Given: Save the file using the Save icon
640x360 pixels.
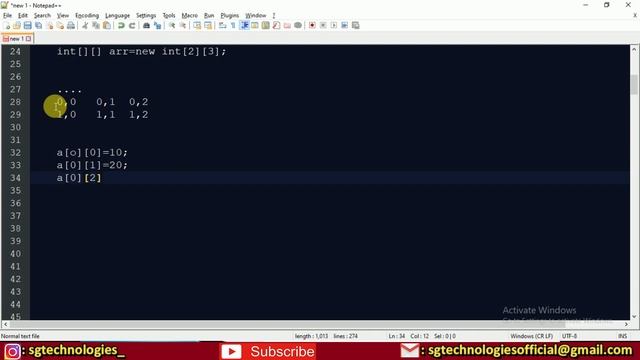Looking at the screenshot, I should coord(27,25).
